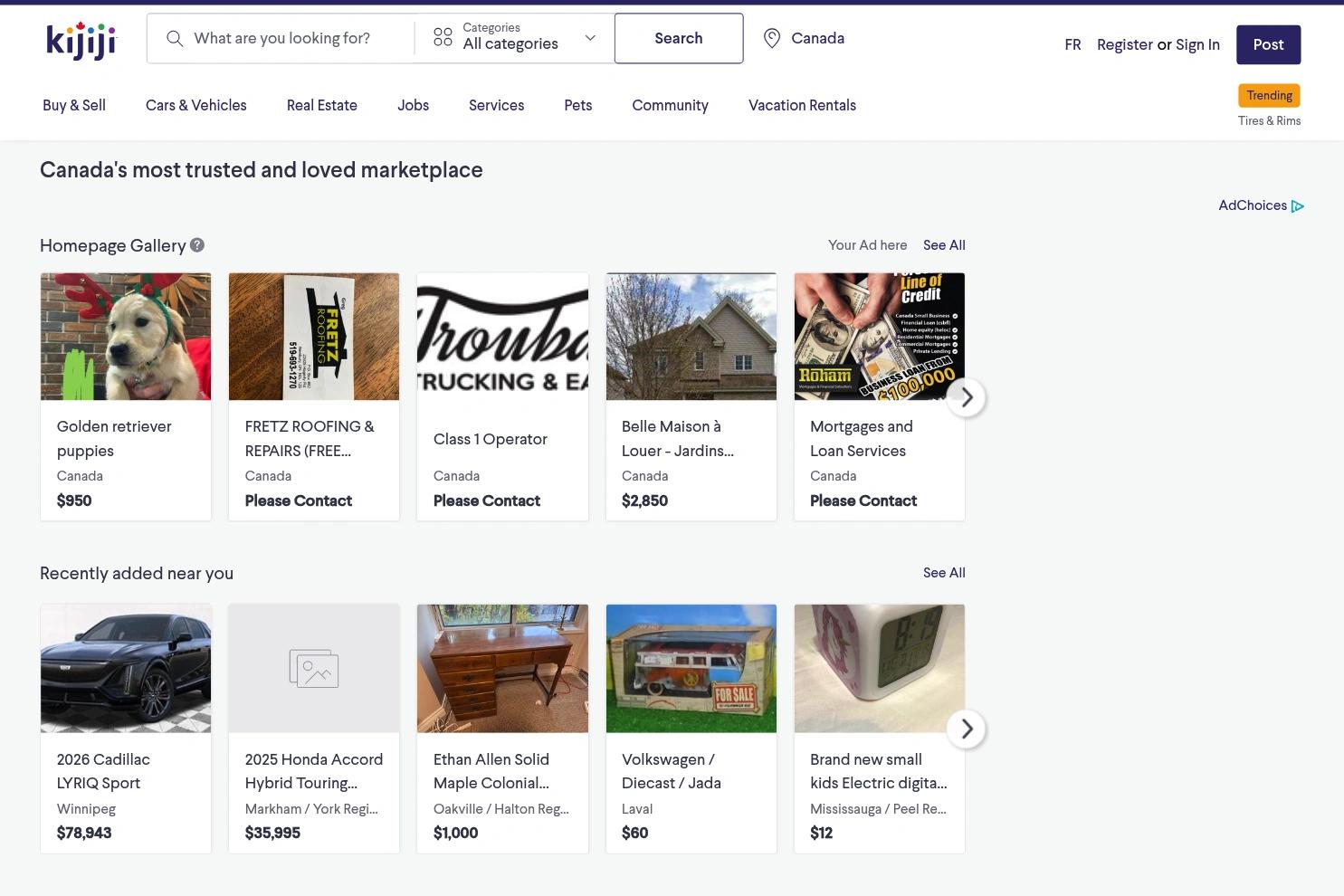Click the $35,995 price
Screen dimensions: 1344x896
tap(272, 833)
